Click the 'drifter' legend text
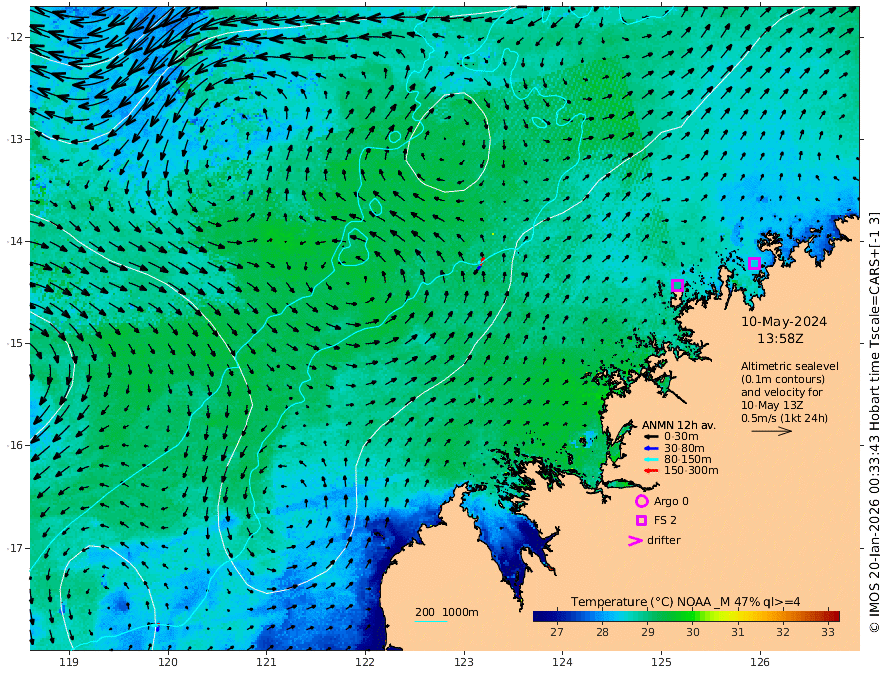This screenshot has width=880, height=680. 664,540
